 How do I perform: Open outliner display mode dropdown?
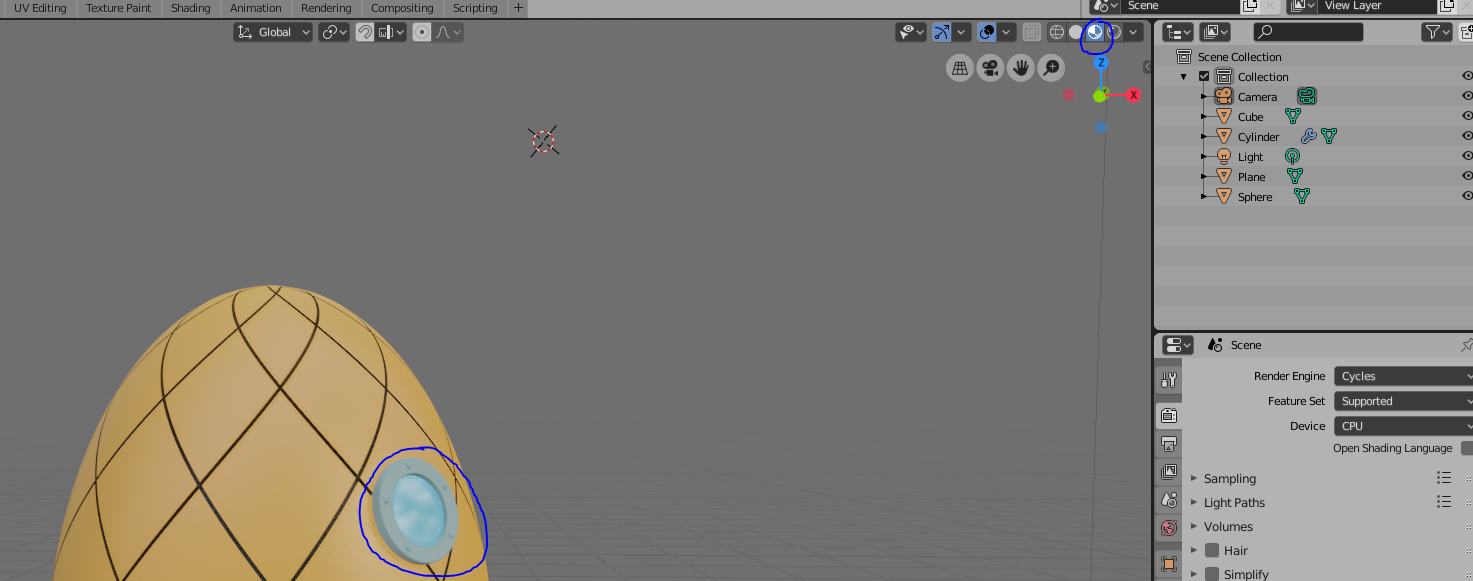tap(1215, 32)
